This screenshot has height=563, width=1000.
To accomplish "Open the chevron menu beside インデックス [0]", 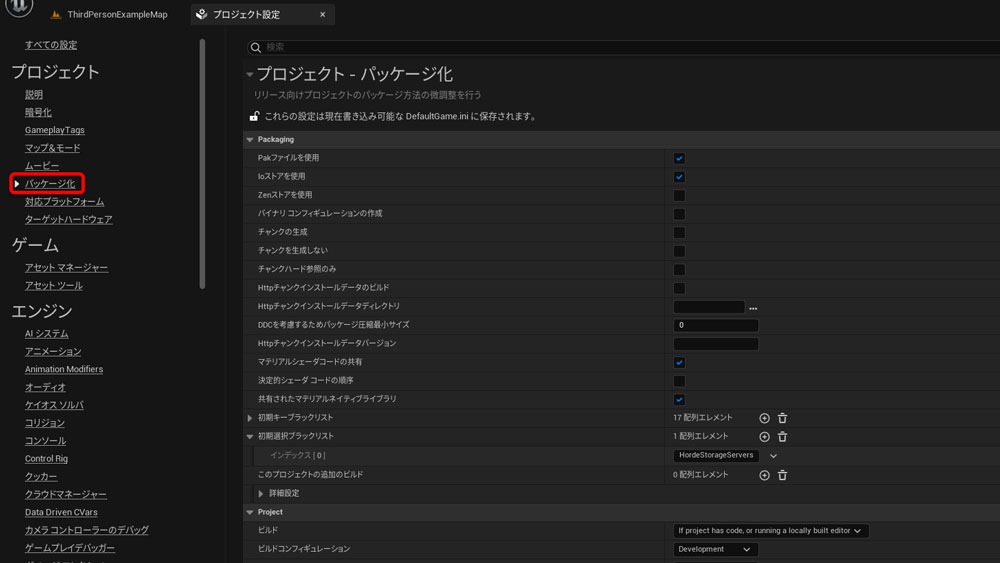I will tap(773, 456).
